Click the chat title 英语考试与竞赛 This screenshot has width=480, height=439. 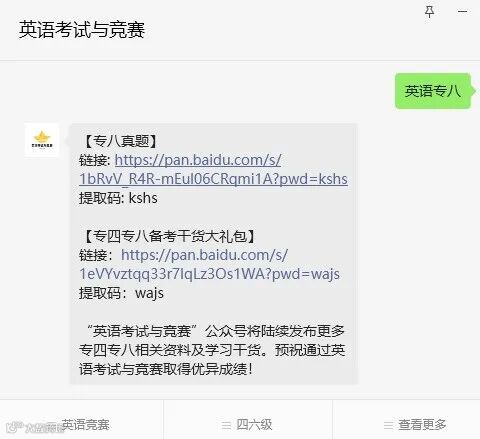[x=82, y=30]
